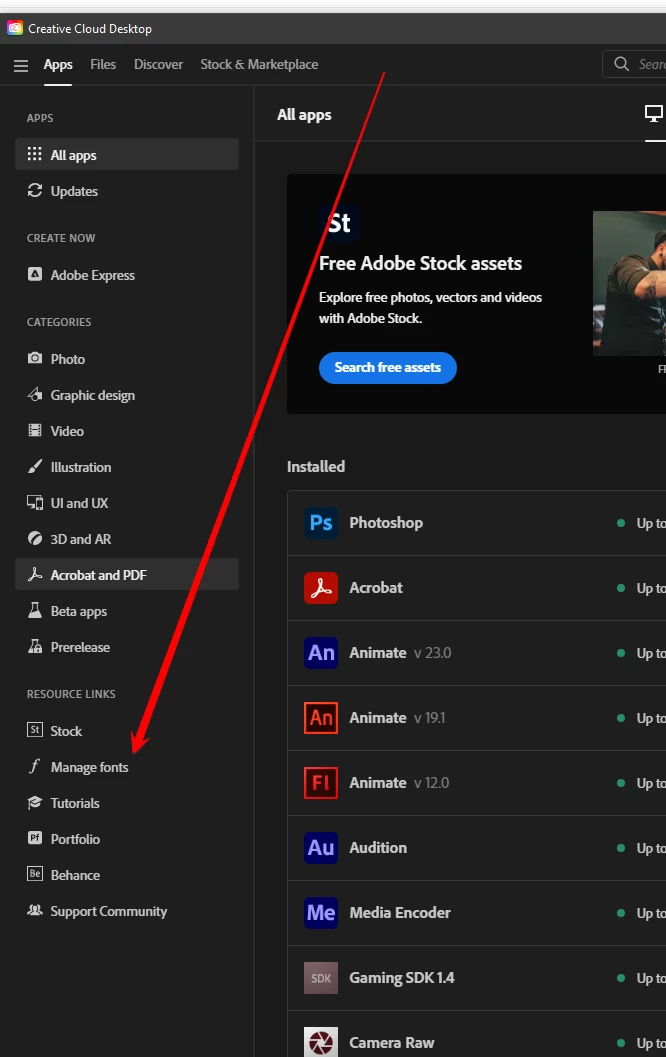
Task: Select the Graphic design category
Action: click(127, 395)
